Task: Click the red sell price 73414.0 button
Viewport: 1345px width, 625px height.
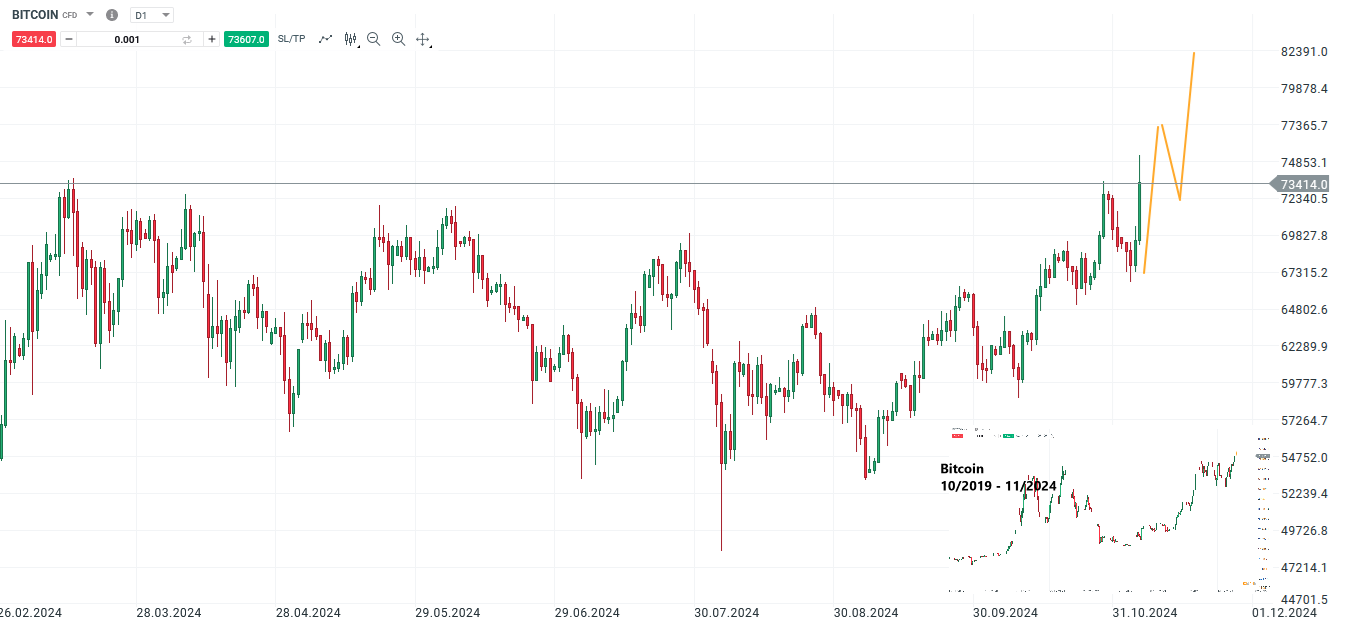Action: click(32, 39)
